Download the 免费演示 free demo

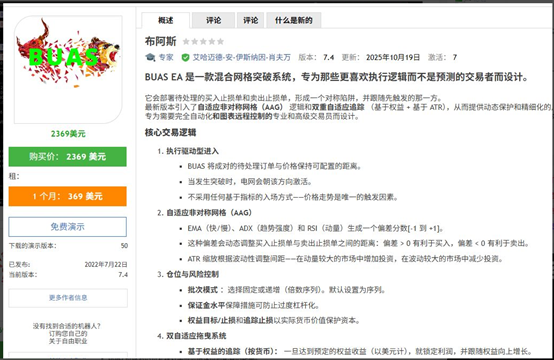(67, 227)
